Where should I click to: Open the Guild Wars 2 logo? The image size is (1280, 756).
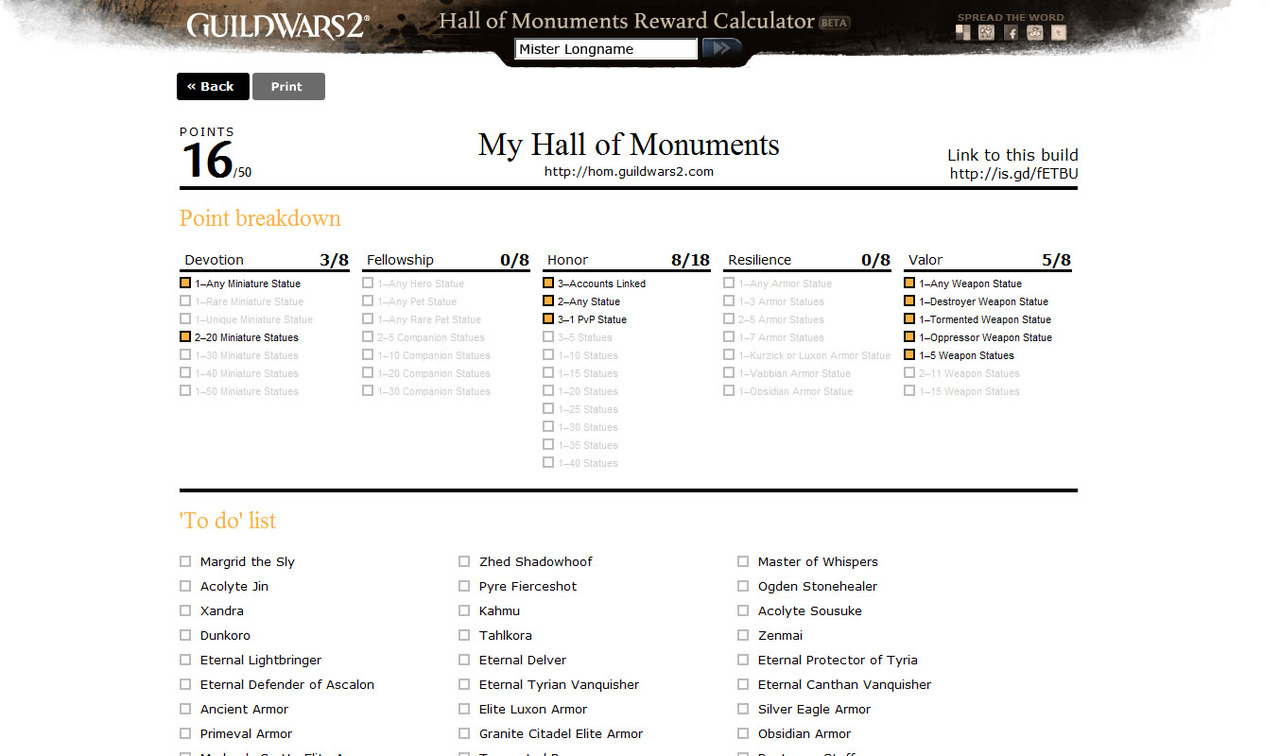[278, 25]
